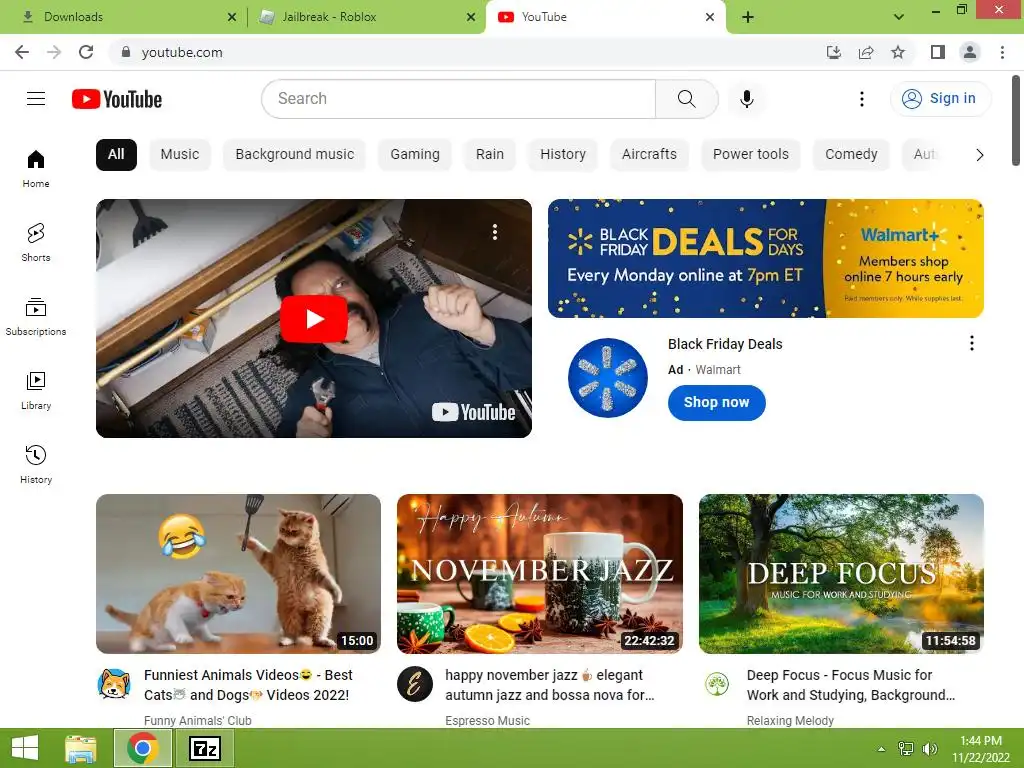The image size is (1024, 768).
Task: Click the Chrome install app icon
Action: 833,52
